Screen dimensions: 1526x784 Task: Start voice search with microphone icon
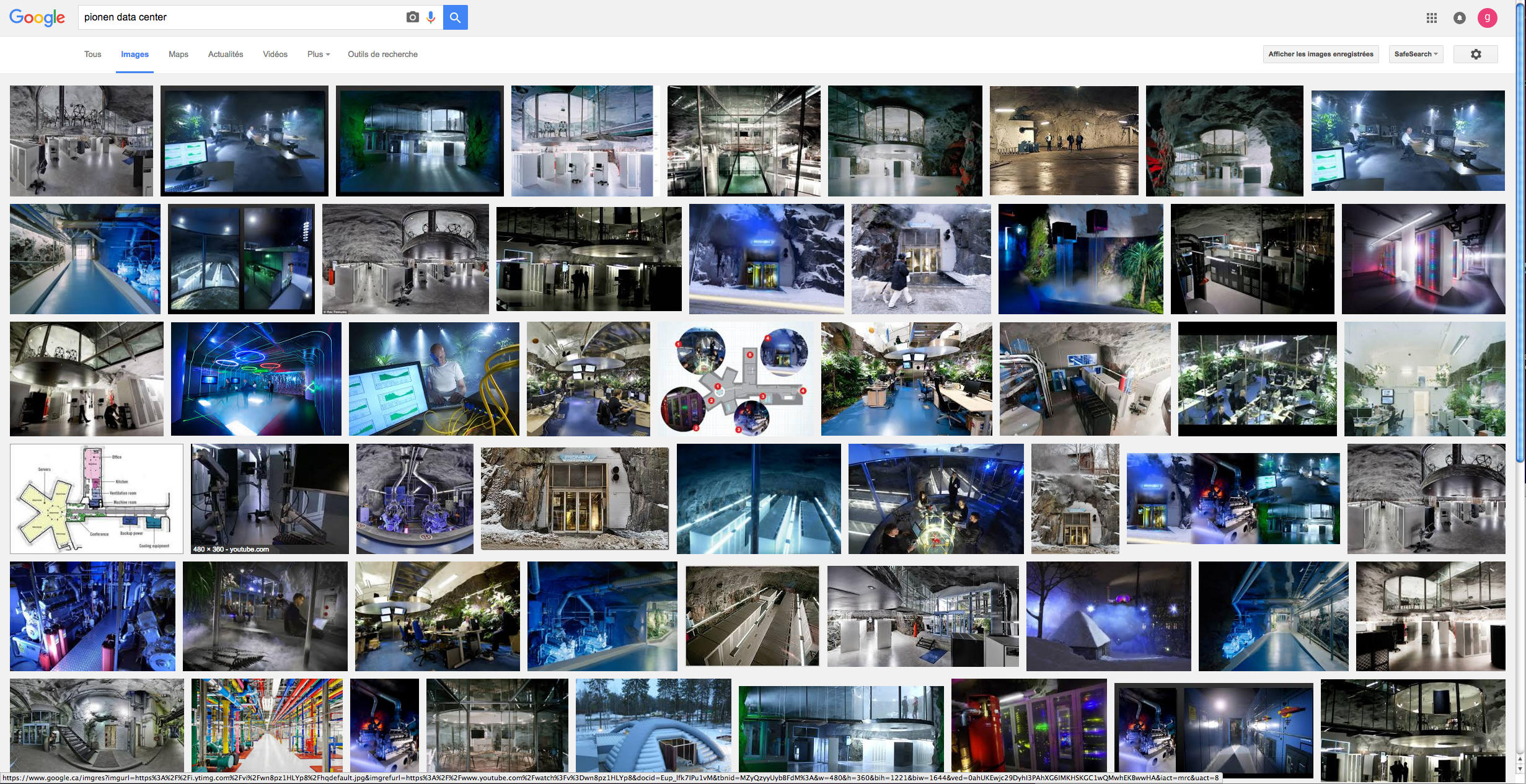(x=431, y=17)
